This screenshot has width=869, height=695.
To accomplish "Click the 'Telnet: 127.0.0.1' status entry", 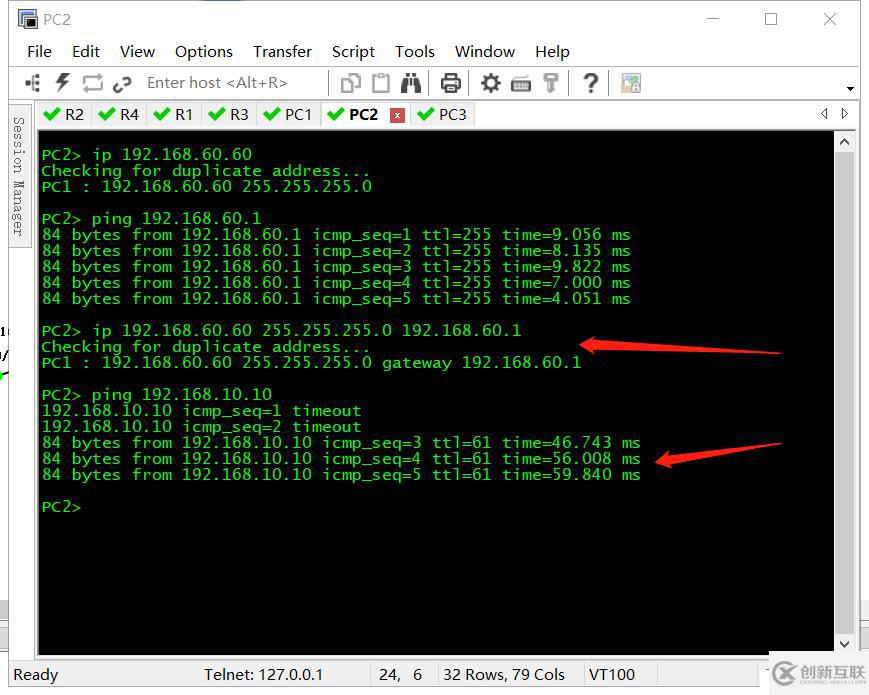I will pos(263,674).
